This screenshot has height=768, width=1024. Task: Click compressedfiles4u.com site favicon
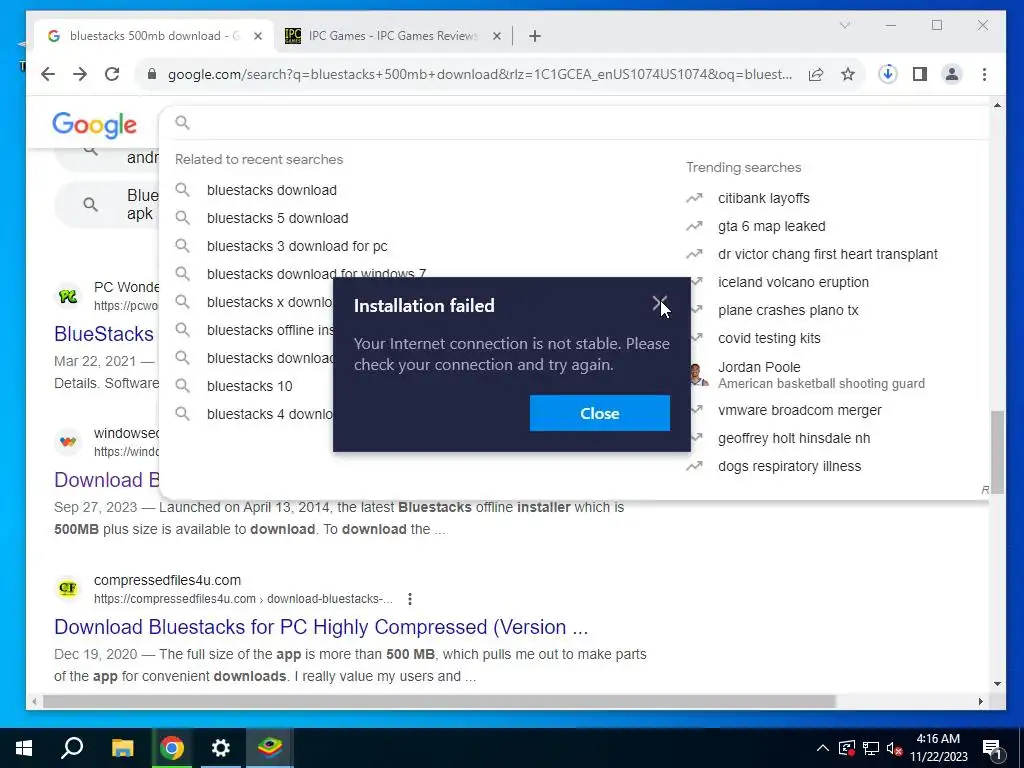(68, 588)
